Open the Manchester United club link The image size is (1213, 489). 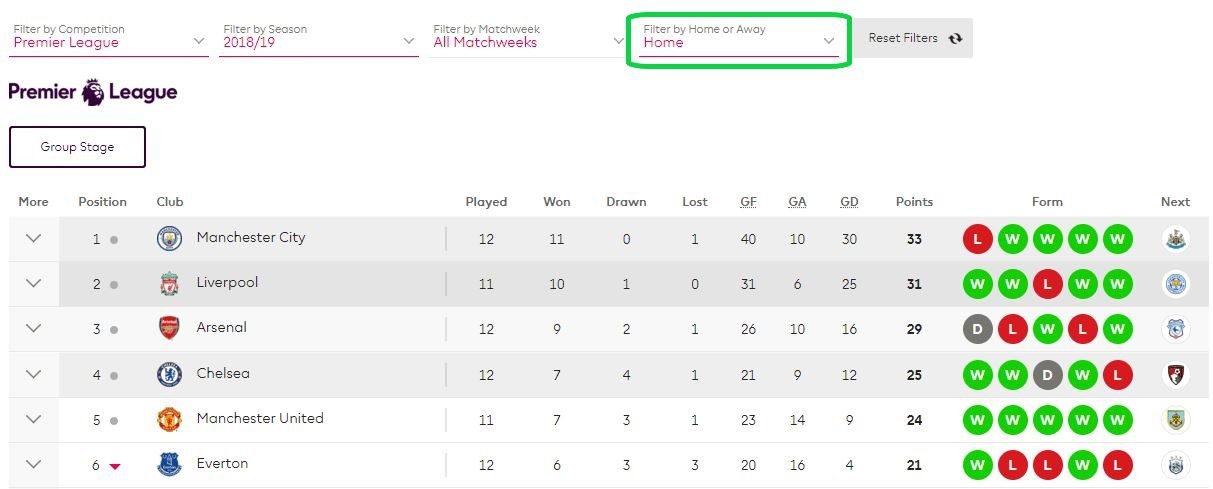pos(260,418)
